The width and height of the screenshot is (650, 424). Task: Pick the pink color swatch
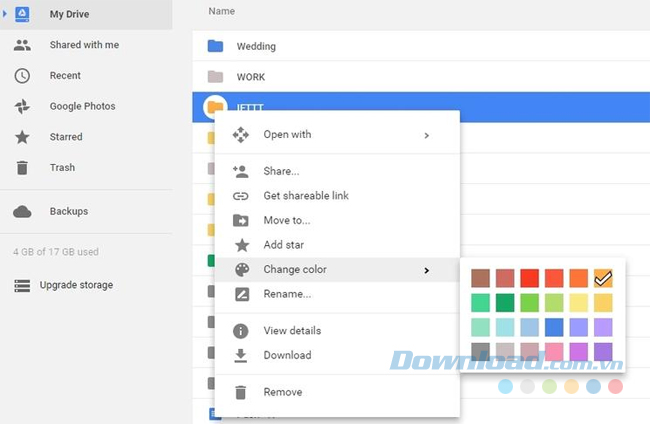click(x=554, y=351)
